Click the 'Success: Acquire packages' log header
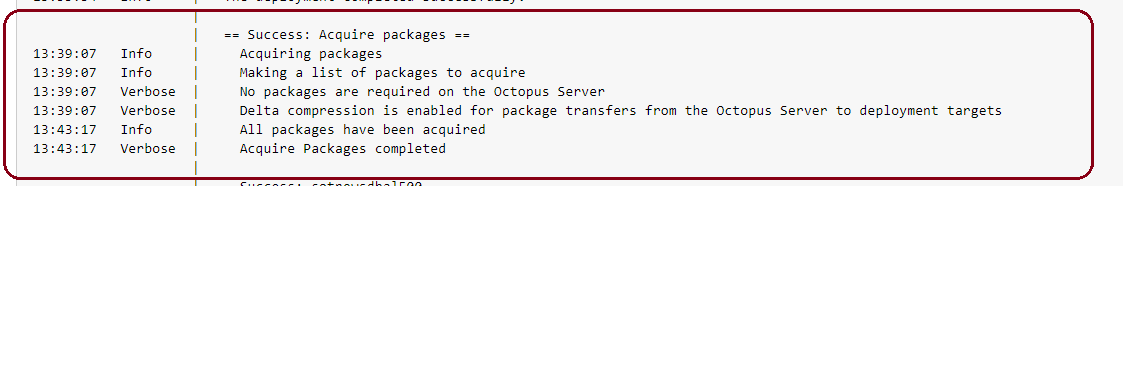1123x367 pixels. [x=347, y=34]
